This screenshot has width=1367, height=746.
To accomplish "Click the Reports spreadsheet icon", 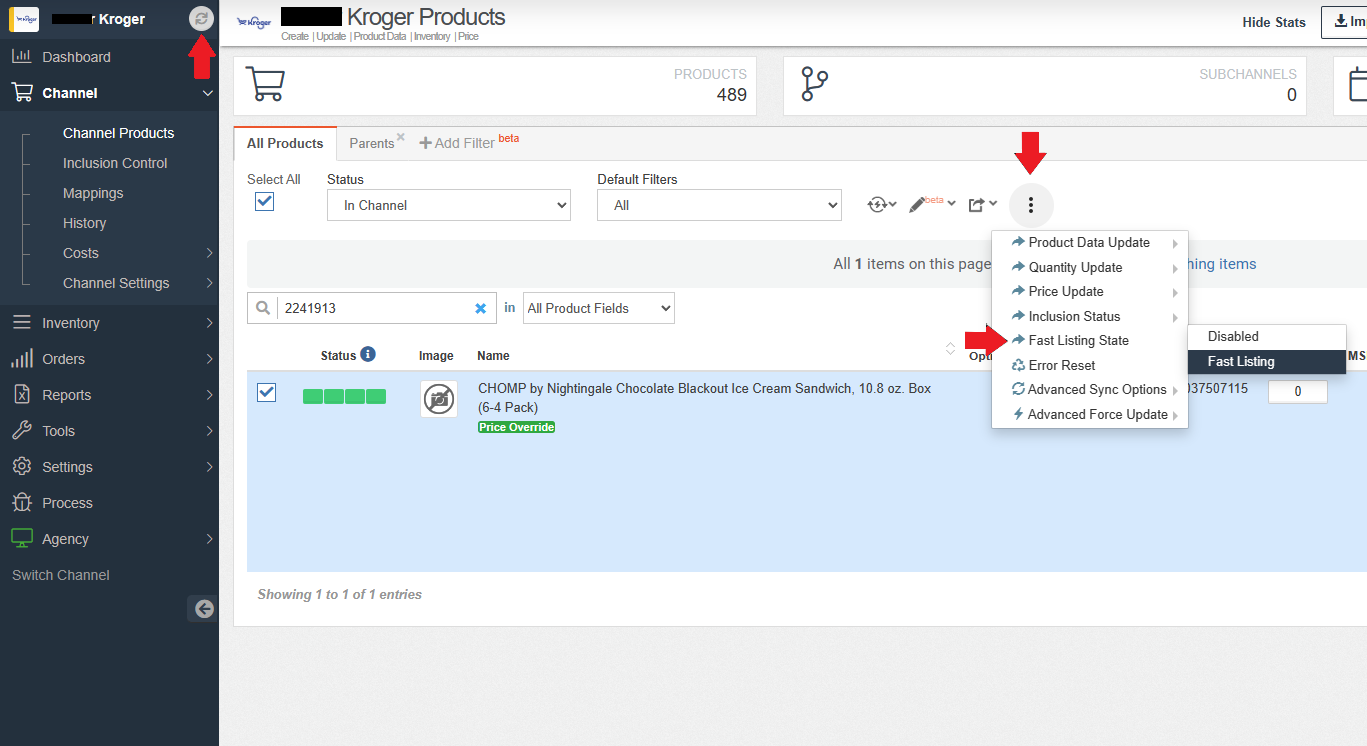I will [x=21, y=395].
